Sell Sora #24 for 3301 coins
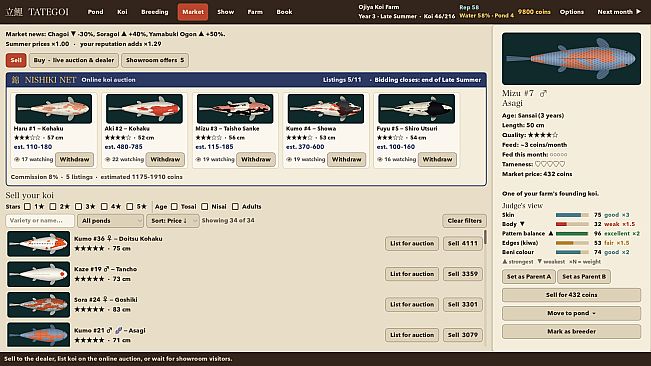 463,305
